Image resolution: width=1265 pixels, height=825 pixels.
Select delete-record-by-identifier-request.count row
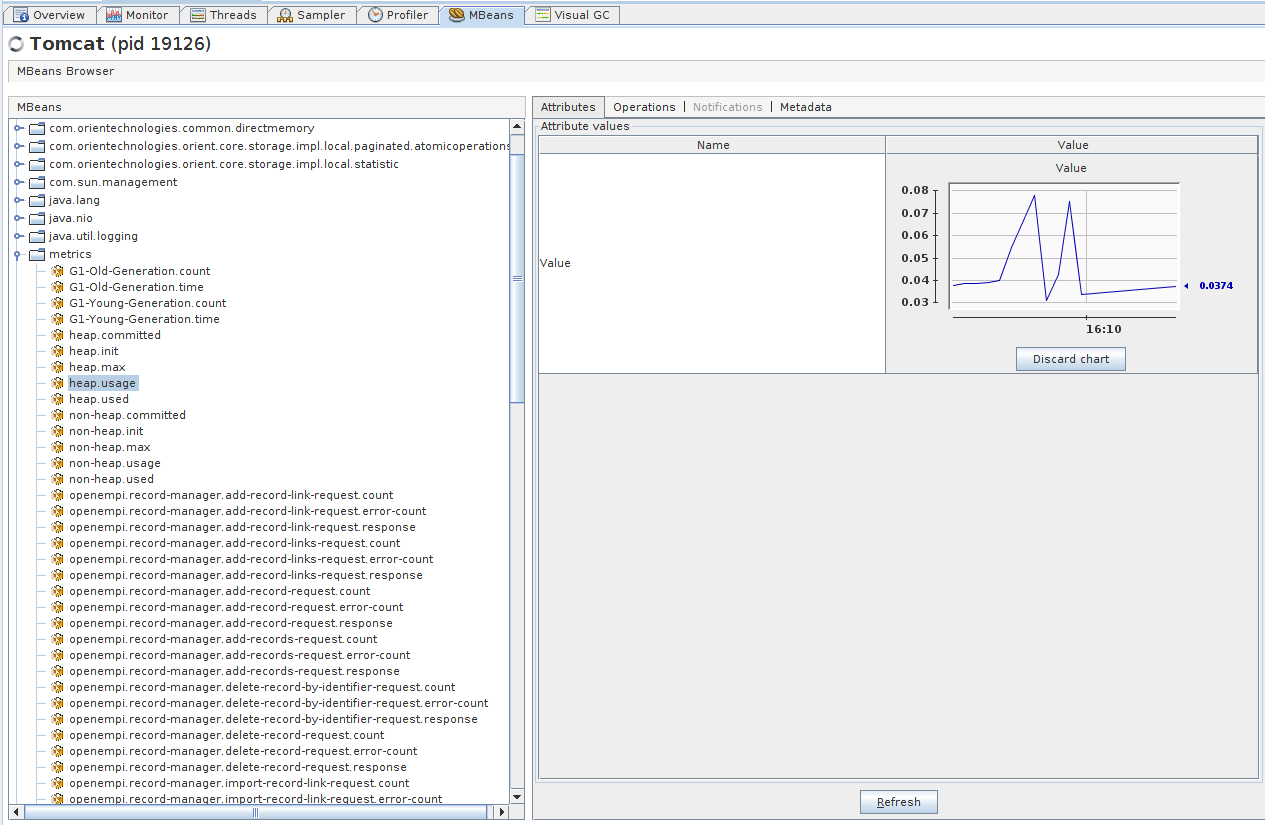tap(262, 687)
